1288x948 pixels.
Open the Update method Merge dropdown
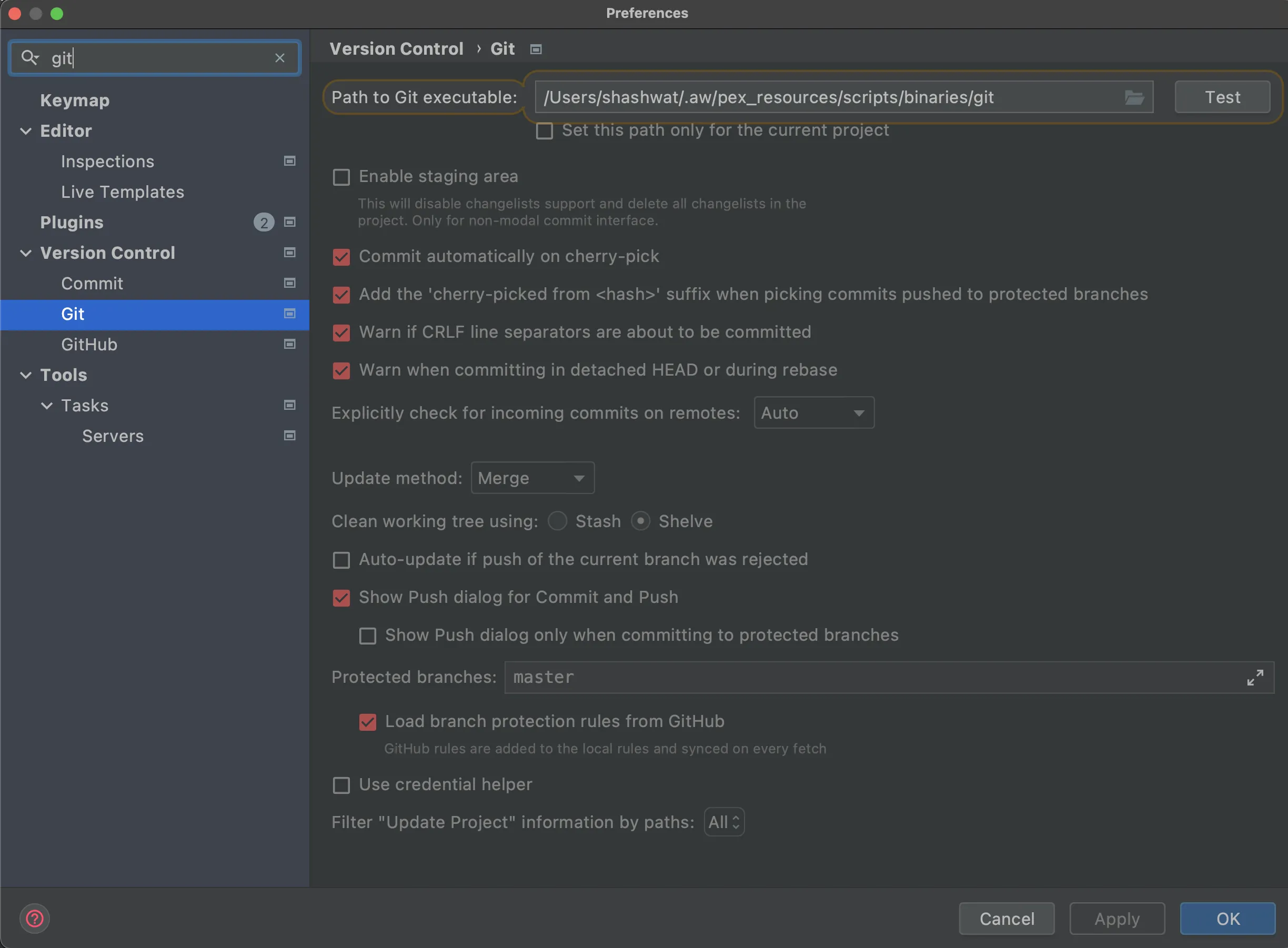(532, 478)
